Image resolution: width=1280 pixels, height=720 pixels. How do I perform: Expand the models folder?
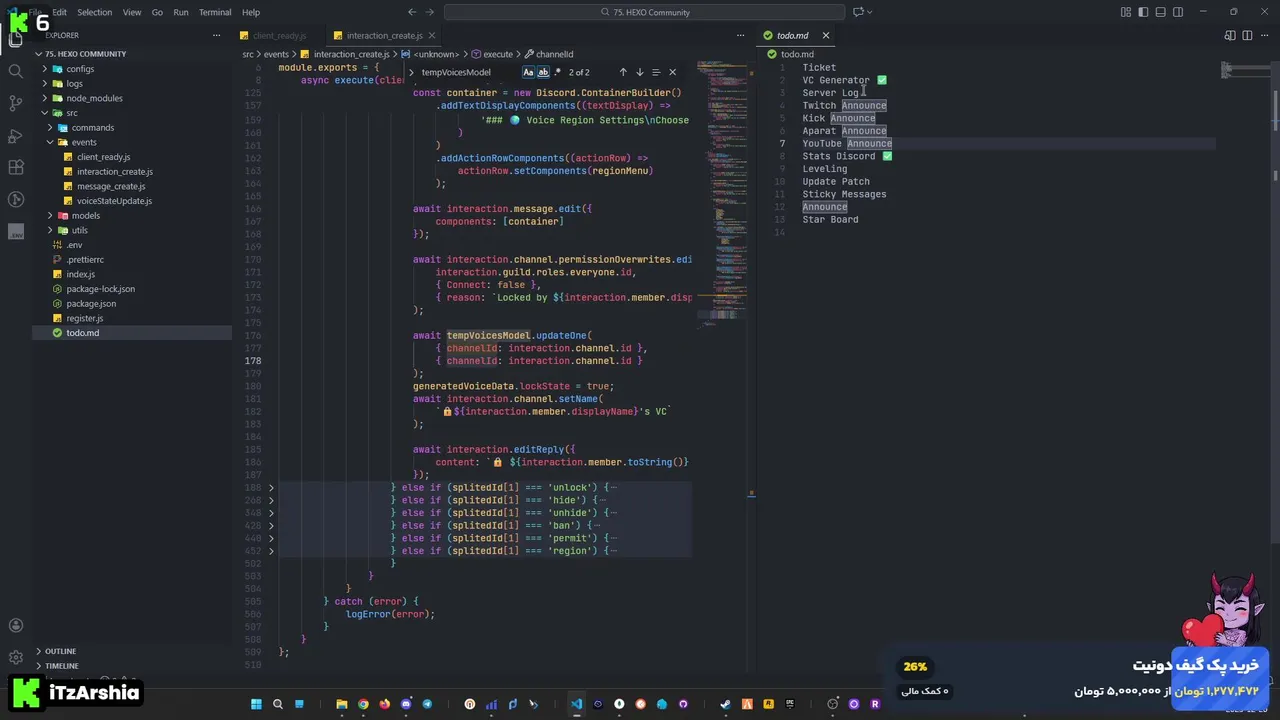(85, 216)
